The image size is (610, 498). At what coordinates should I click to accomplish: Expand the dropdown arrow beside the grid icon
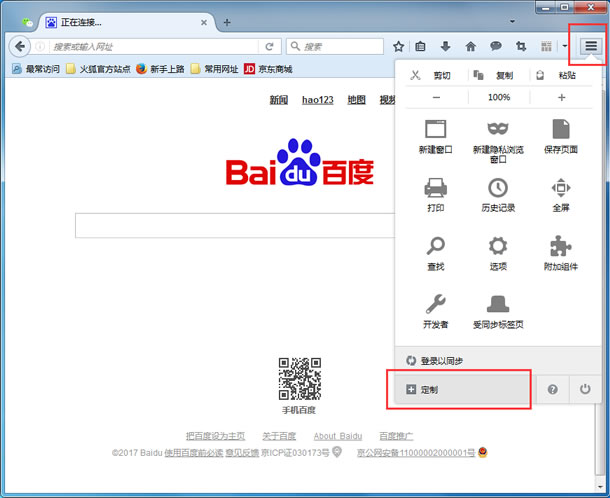click(564, 47)
